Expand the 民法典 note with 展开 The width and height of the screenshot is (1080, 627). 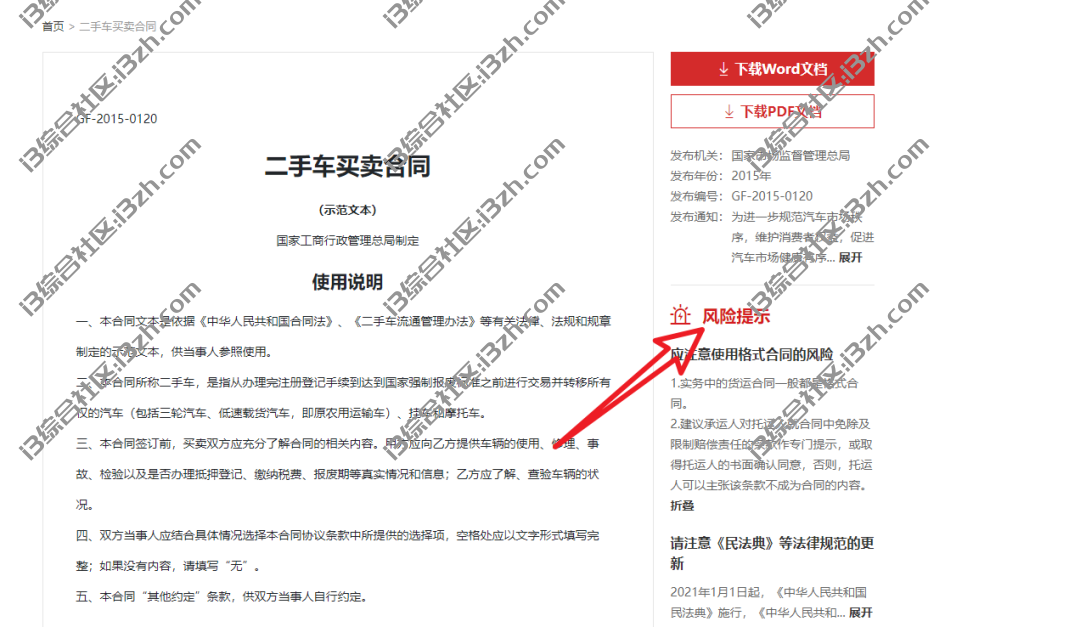(860, 612)
